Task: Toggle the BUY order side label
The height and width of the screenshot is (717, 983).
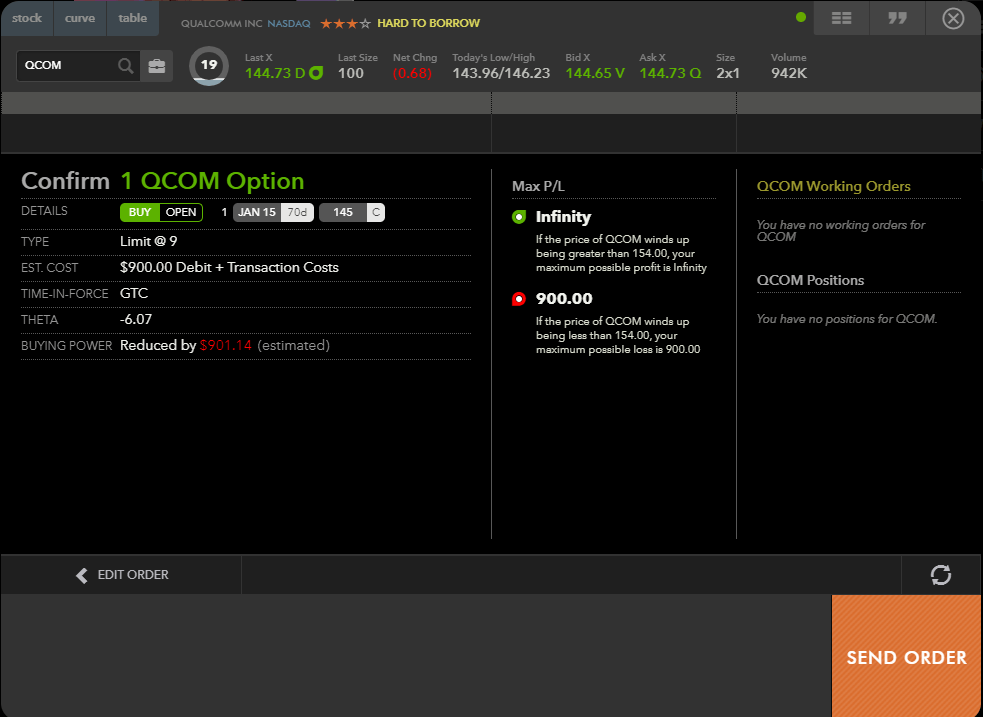Action: [140, 212]
